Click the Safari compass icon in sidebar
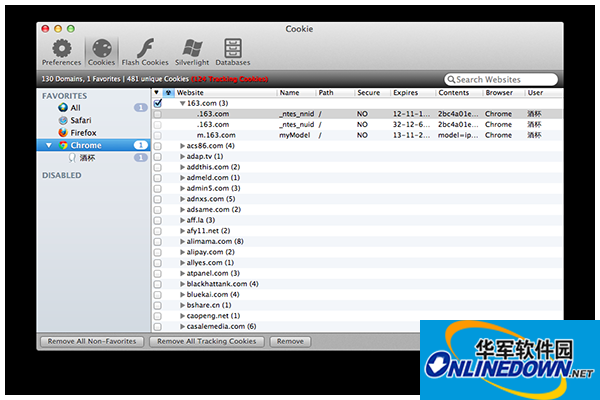This screenshot has height=400, width=600. 63,120
